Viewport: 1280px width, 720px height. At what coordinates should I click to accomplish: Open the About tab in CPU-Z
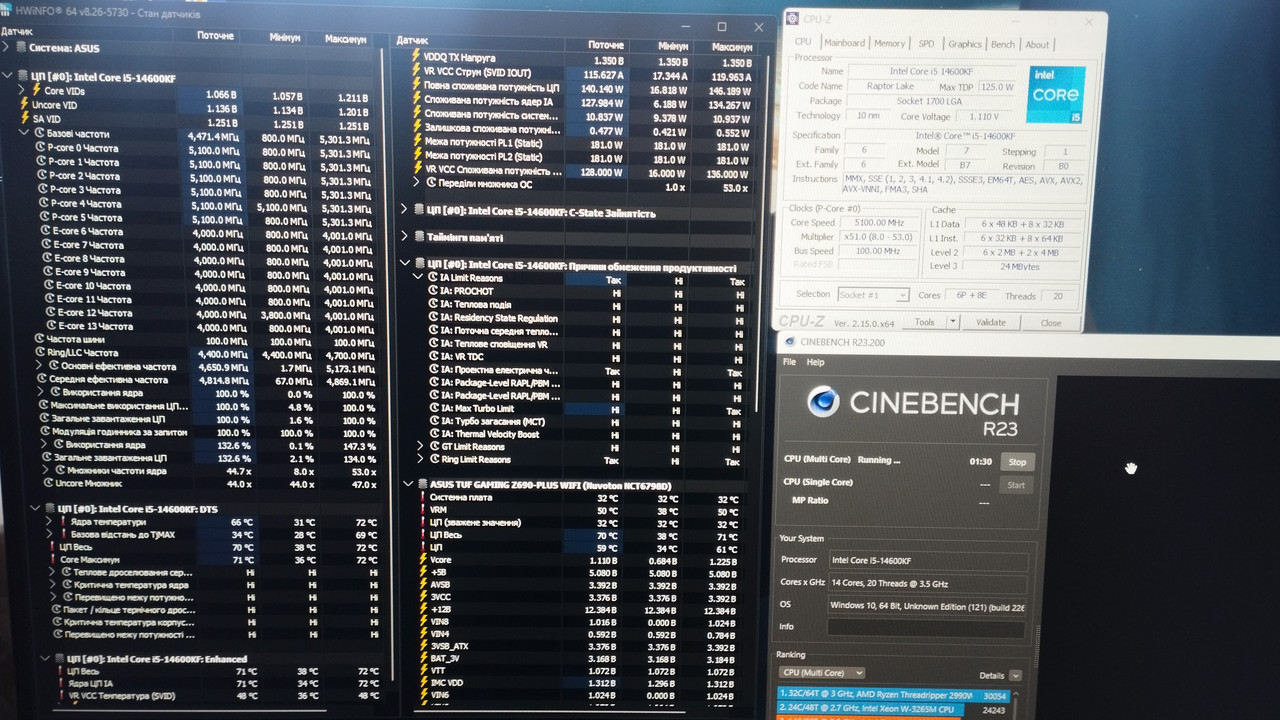pyautogui.click(x=1037, y=44)
